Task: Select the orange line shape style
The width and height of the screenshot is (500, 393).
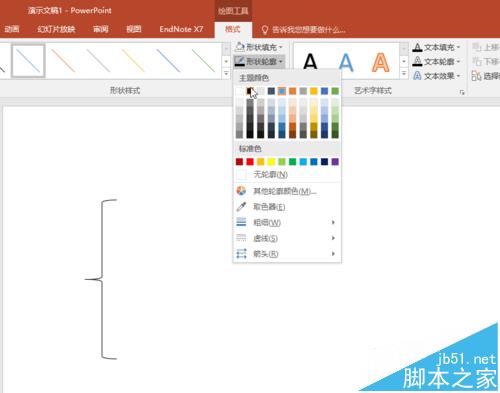Action: [63, 61]
